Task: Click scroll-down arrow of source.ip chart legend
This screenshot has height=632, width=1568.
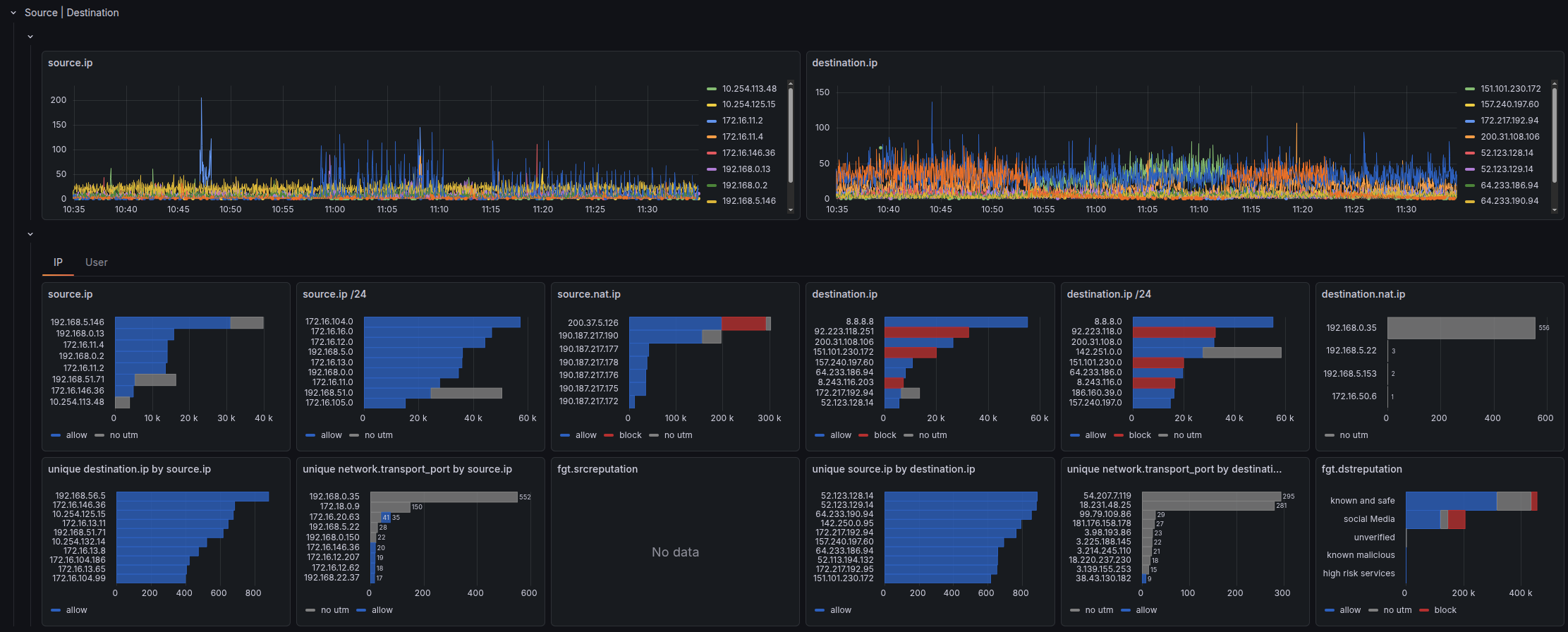Action: [791, 209]
